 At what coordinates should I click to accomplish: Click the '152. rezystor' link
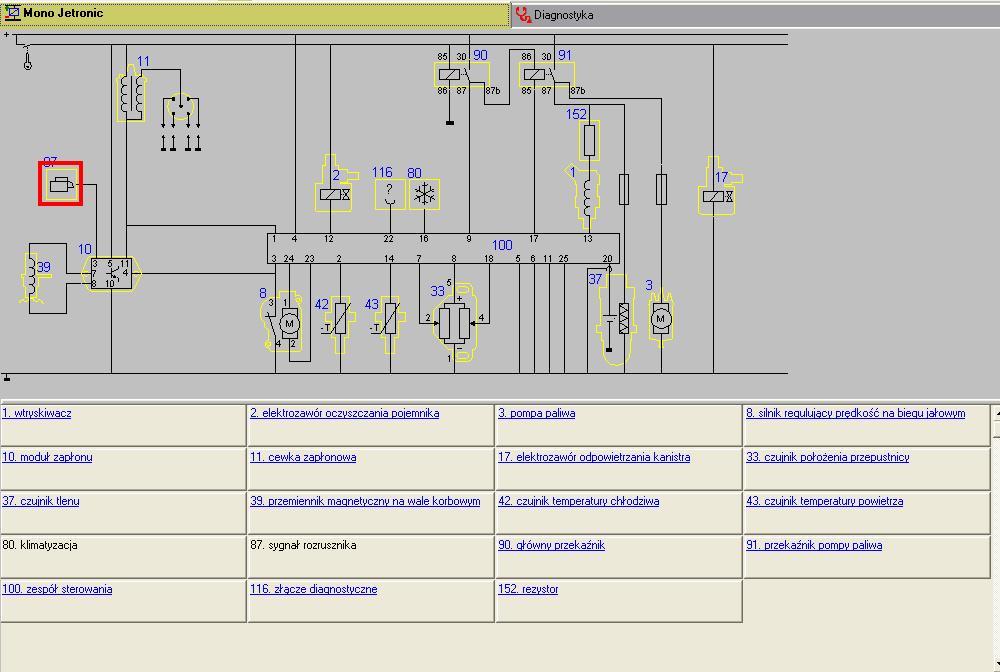pyautogui.click(x=528, y=589)
